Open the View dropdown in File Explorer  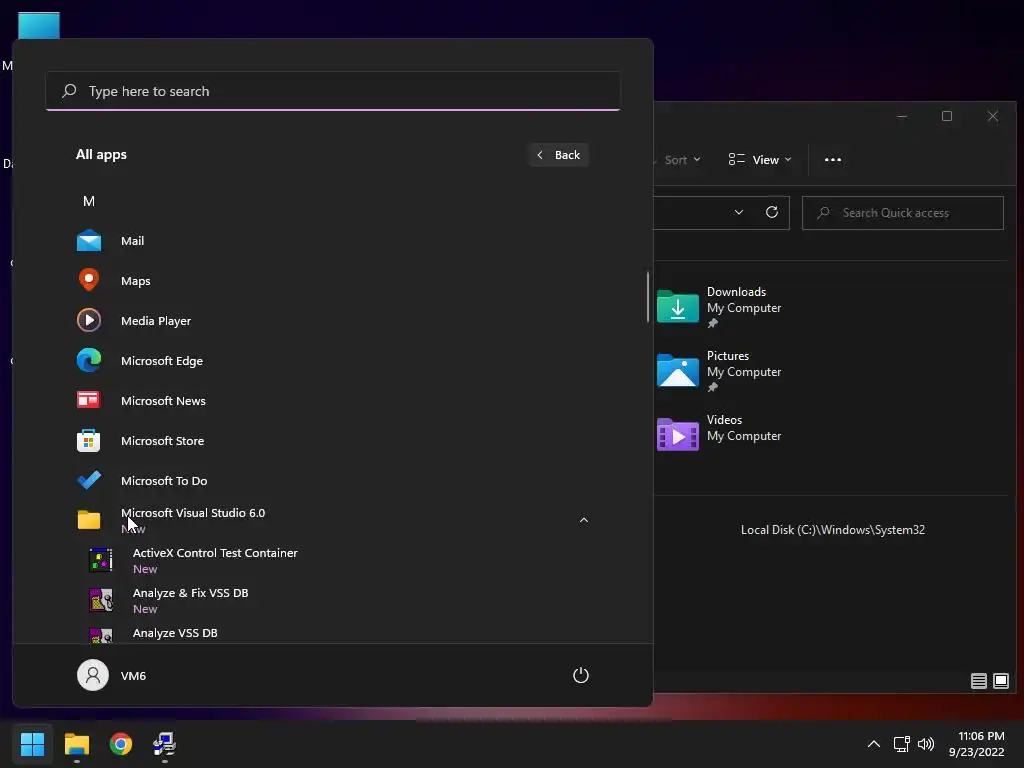coord(760,160)
